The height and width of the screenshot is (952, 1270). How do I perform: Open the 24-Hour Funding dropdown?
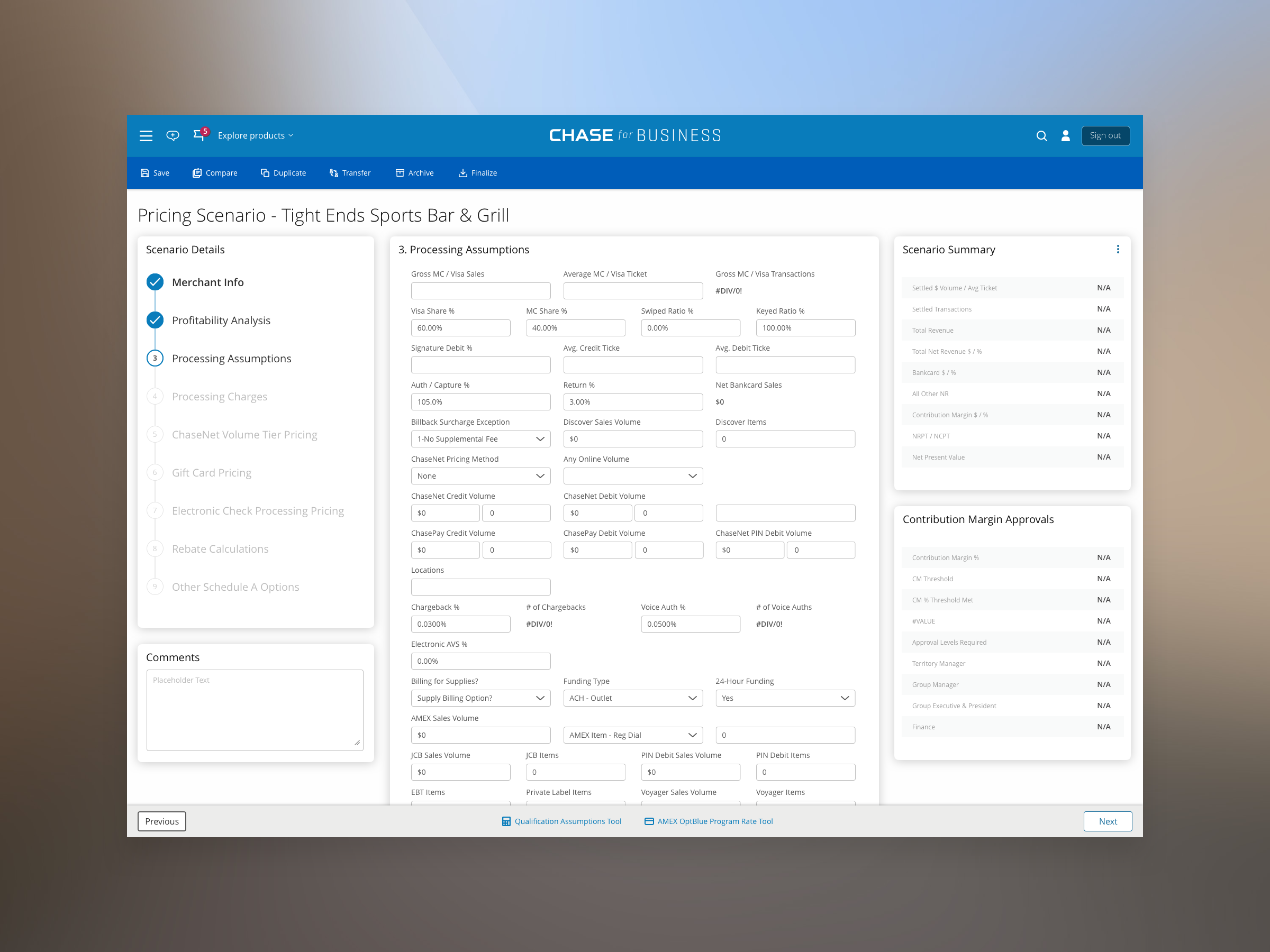click(x=785, y=698)
